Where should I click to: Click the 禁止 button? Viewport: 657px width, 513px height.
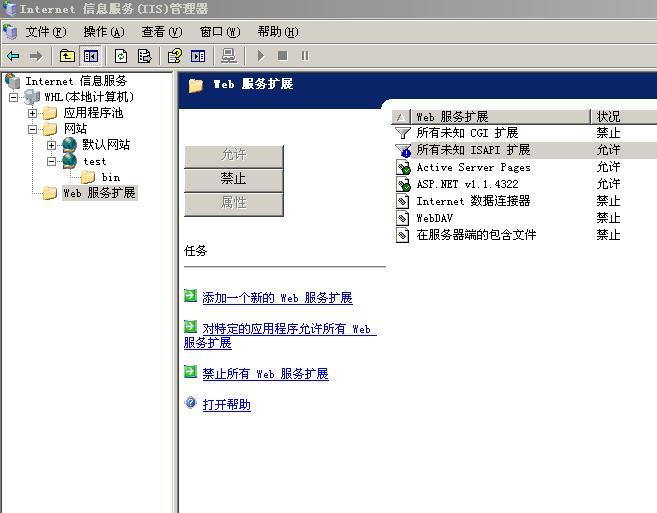pos(234,179)
